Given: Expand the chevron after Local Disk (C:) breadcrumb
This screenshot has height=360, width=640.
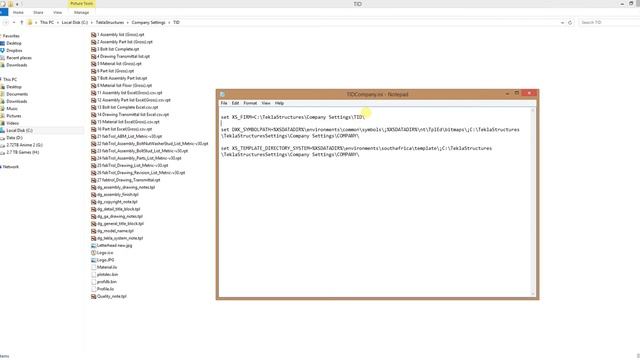Looking at the screenshot, I should [x=91, y=22].
